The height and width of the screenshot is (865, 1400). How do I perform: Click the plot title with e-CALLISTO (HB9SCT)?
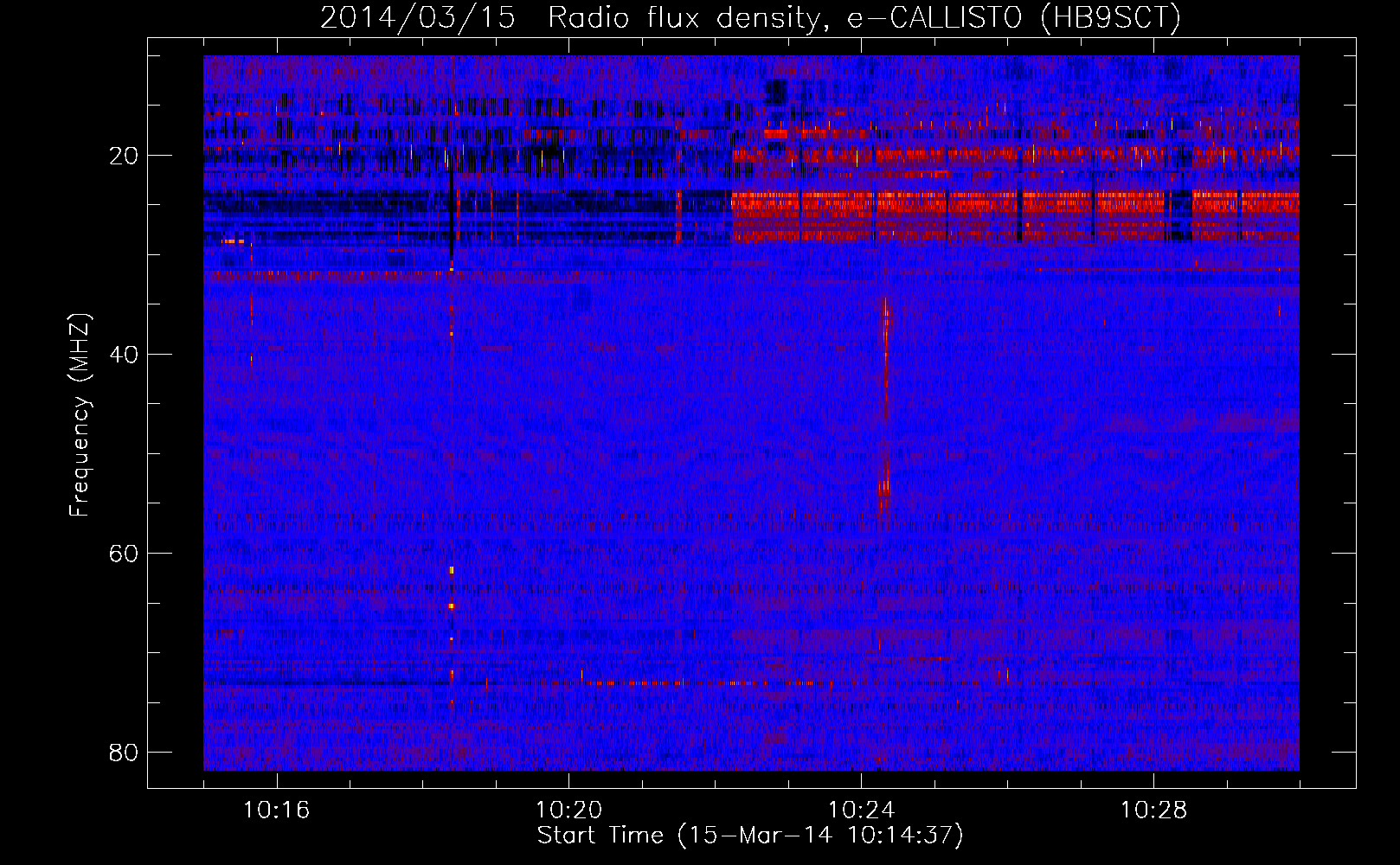[x=750, y=17]
